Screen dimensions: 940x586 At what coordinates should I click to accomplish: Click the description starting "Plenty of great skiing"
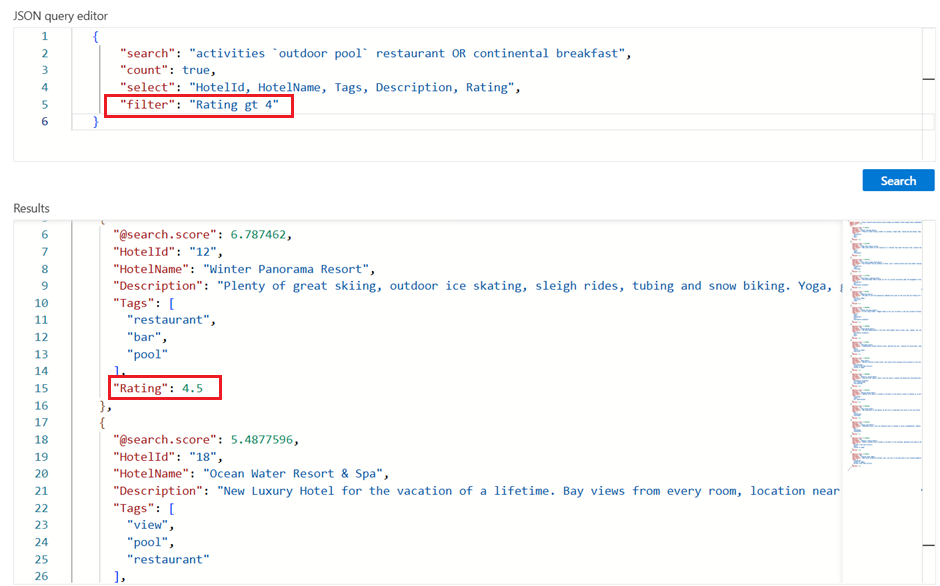coord(530,286)
